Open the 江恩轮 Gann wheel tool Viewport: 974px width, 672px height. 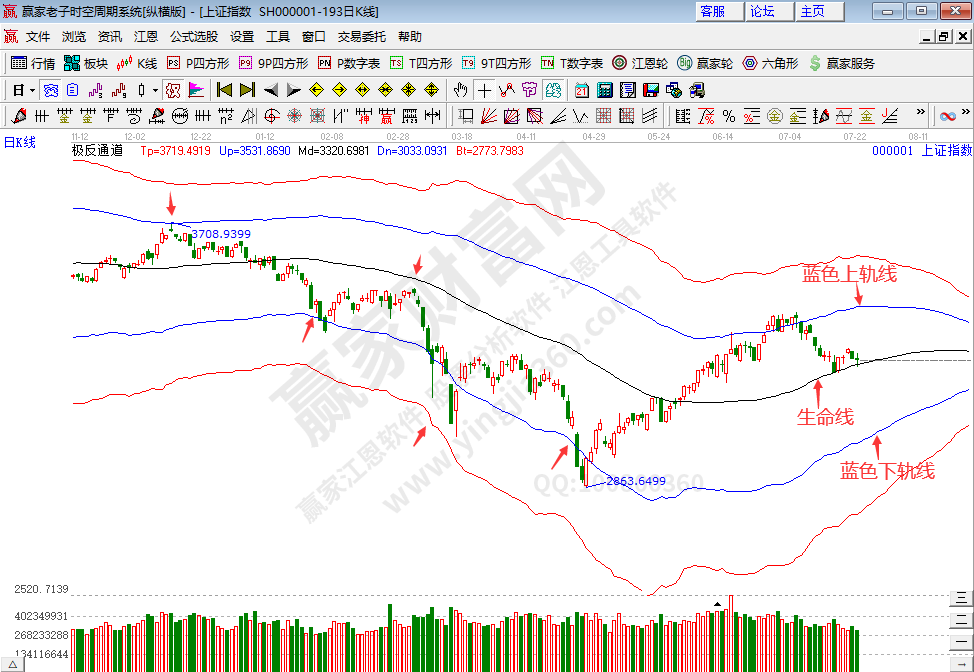(x=640, y=63)
